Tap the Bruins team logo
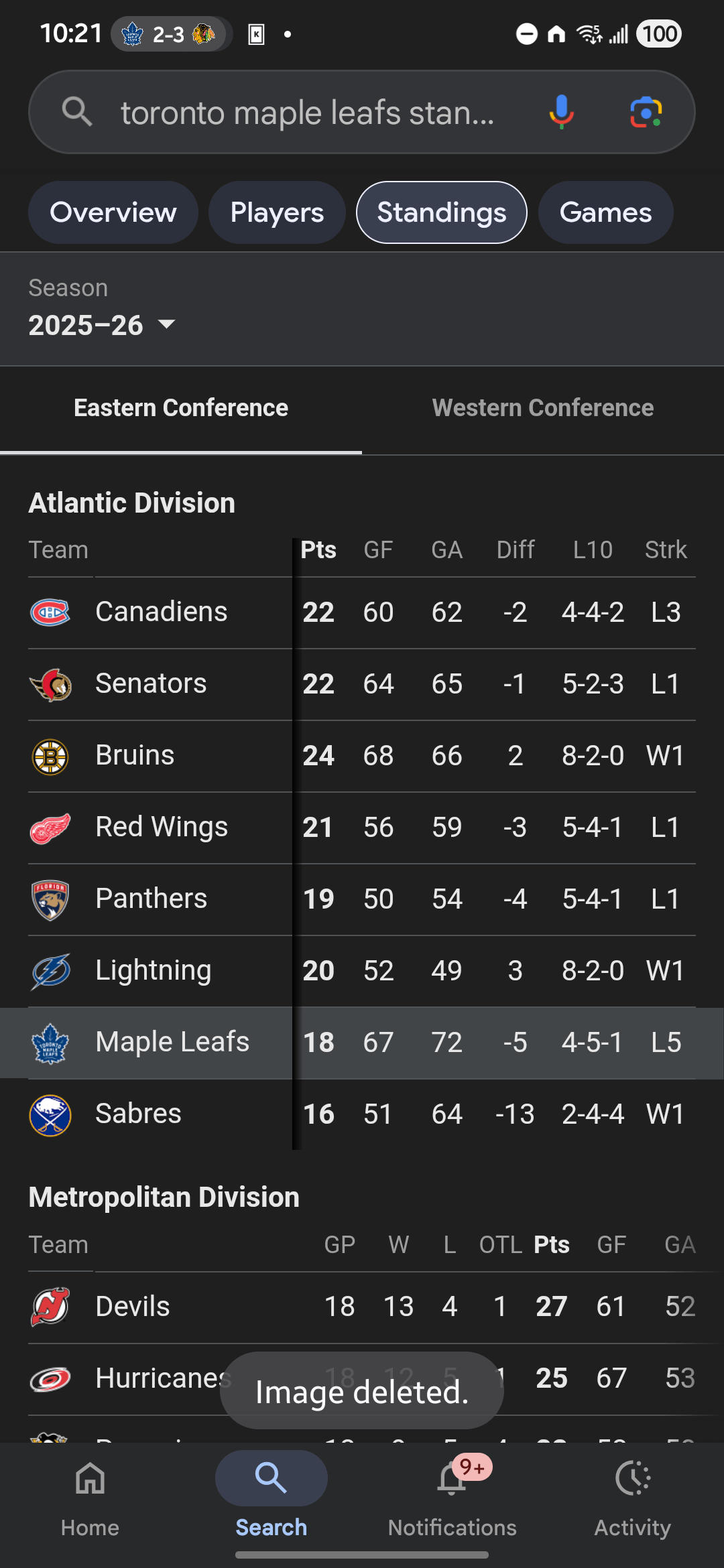The width and height of the screenshot is (724, 1568). [50, 756]
